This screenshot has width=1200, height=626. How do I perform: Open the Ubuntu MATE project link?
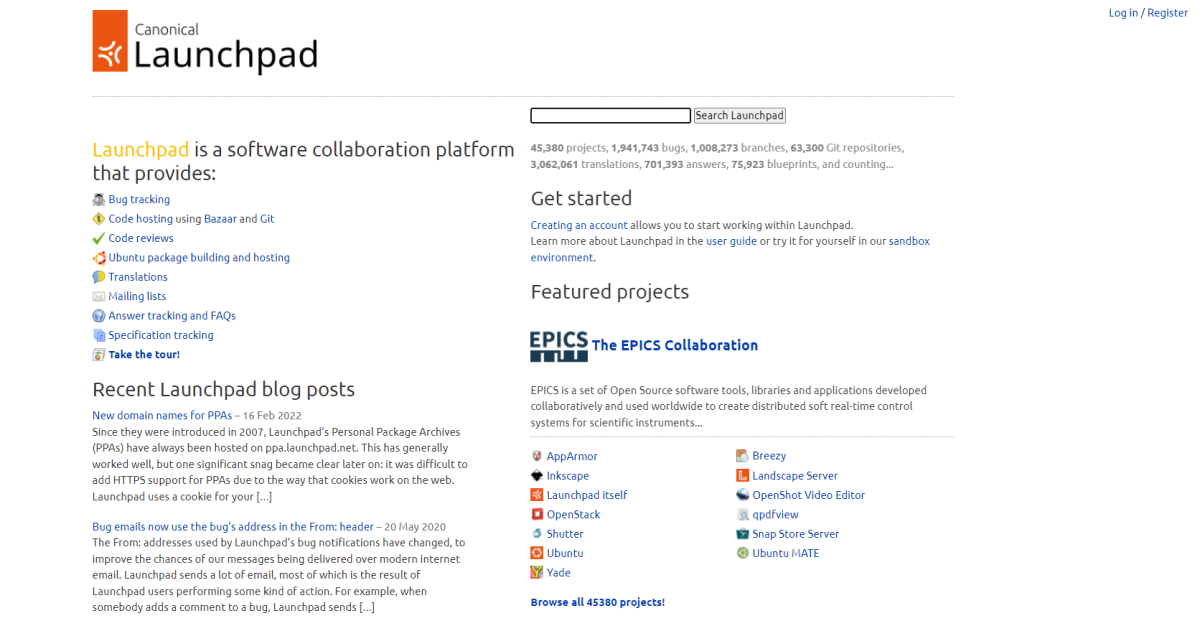click(x=786, y=553)
